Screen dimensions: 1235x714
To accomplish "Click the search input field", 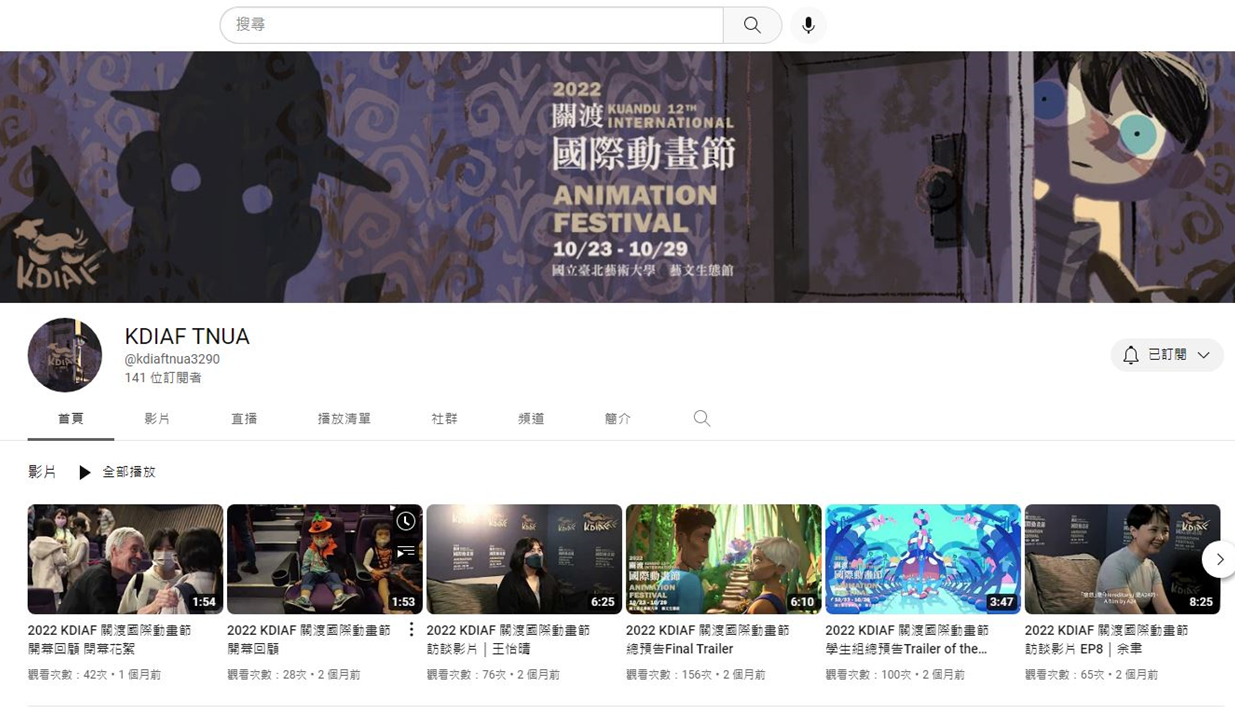I will click(472, 25).
